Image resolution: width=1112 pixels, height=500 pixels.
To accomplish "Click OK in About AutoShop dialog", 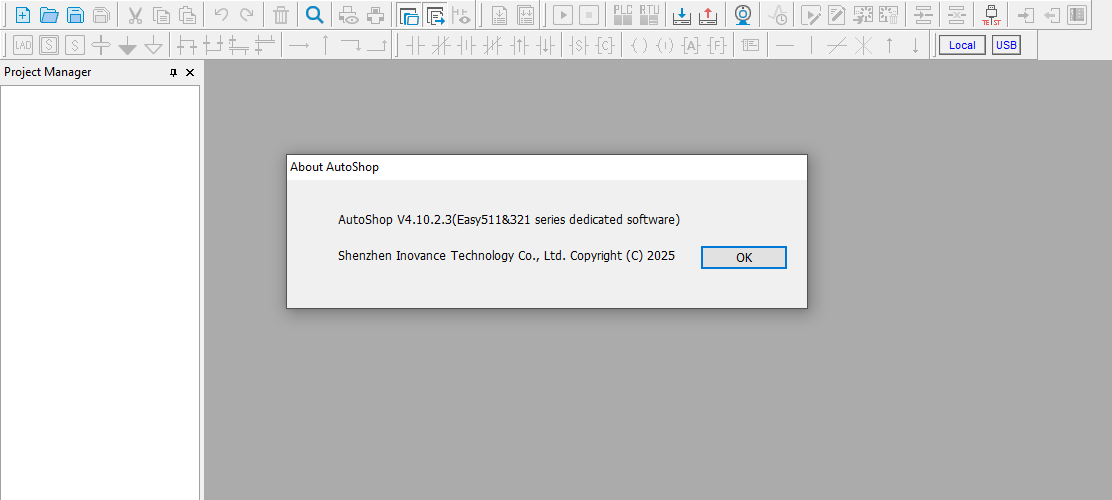I will tap(744, 257).
